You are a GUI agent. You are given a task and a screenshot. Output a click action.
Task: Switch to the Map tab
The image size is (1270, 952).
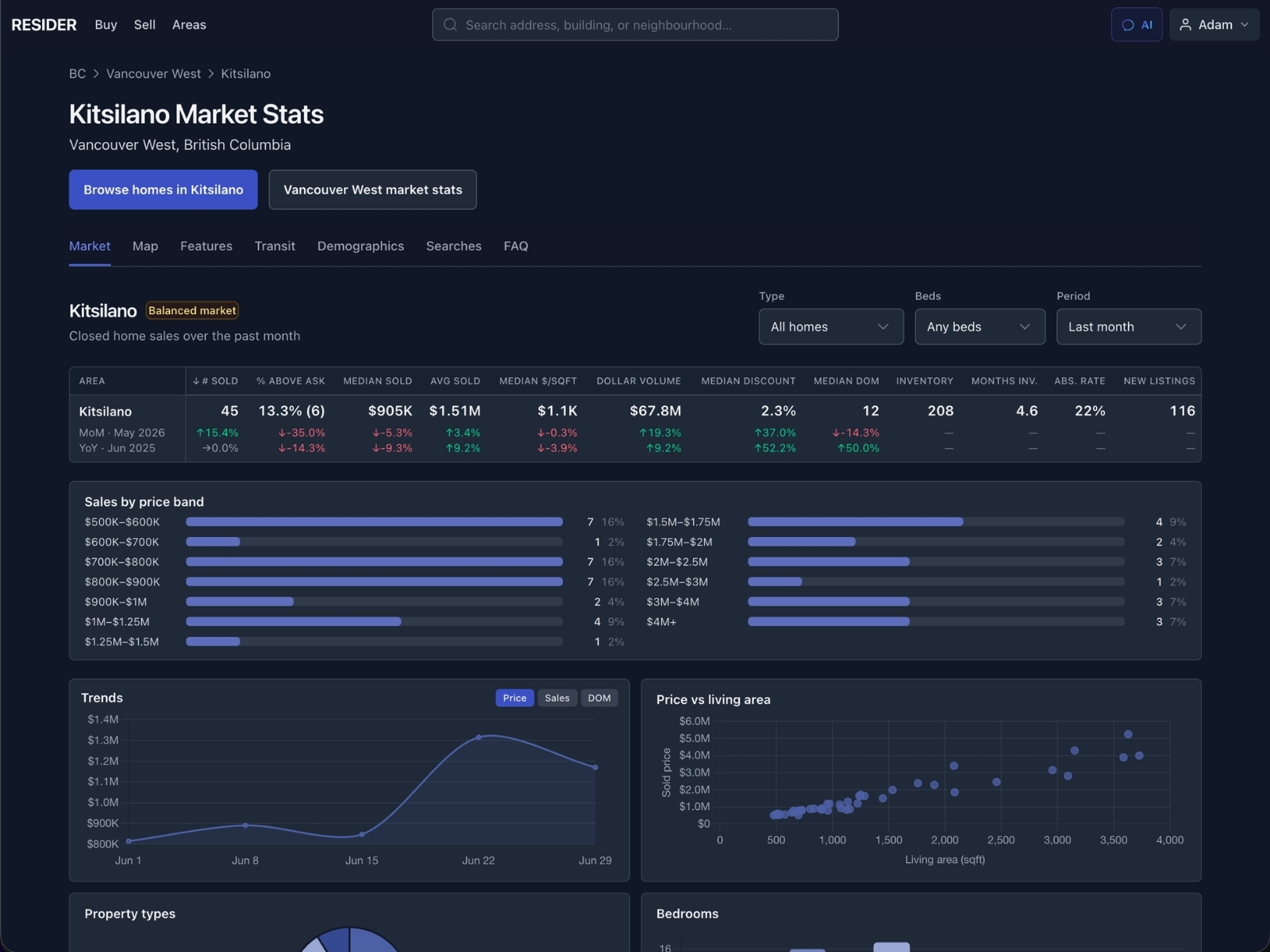coord(145,246)
